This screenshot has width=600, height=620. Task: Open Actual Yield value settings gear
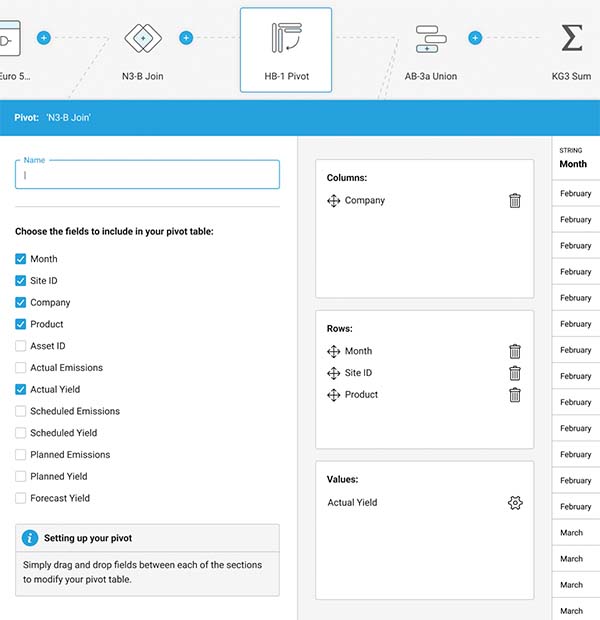515,503
